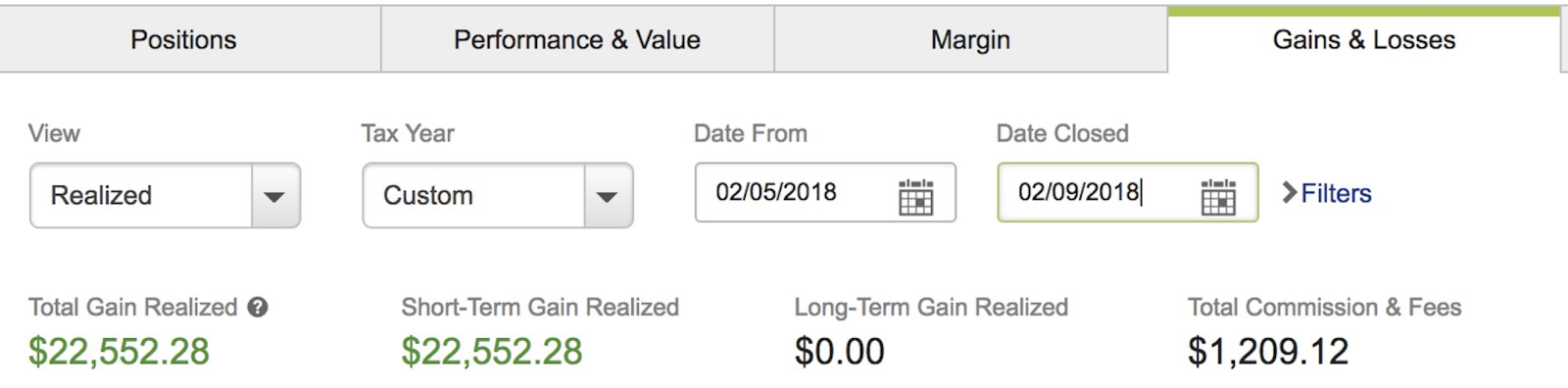This screenshot has height=388, width=1568.
Task: Click the Date From field showing 02/05/2018
Action: coord(825,192)
